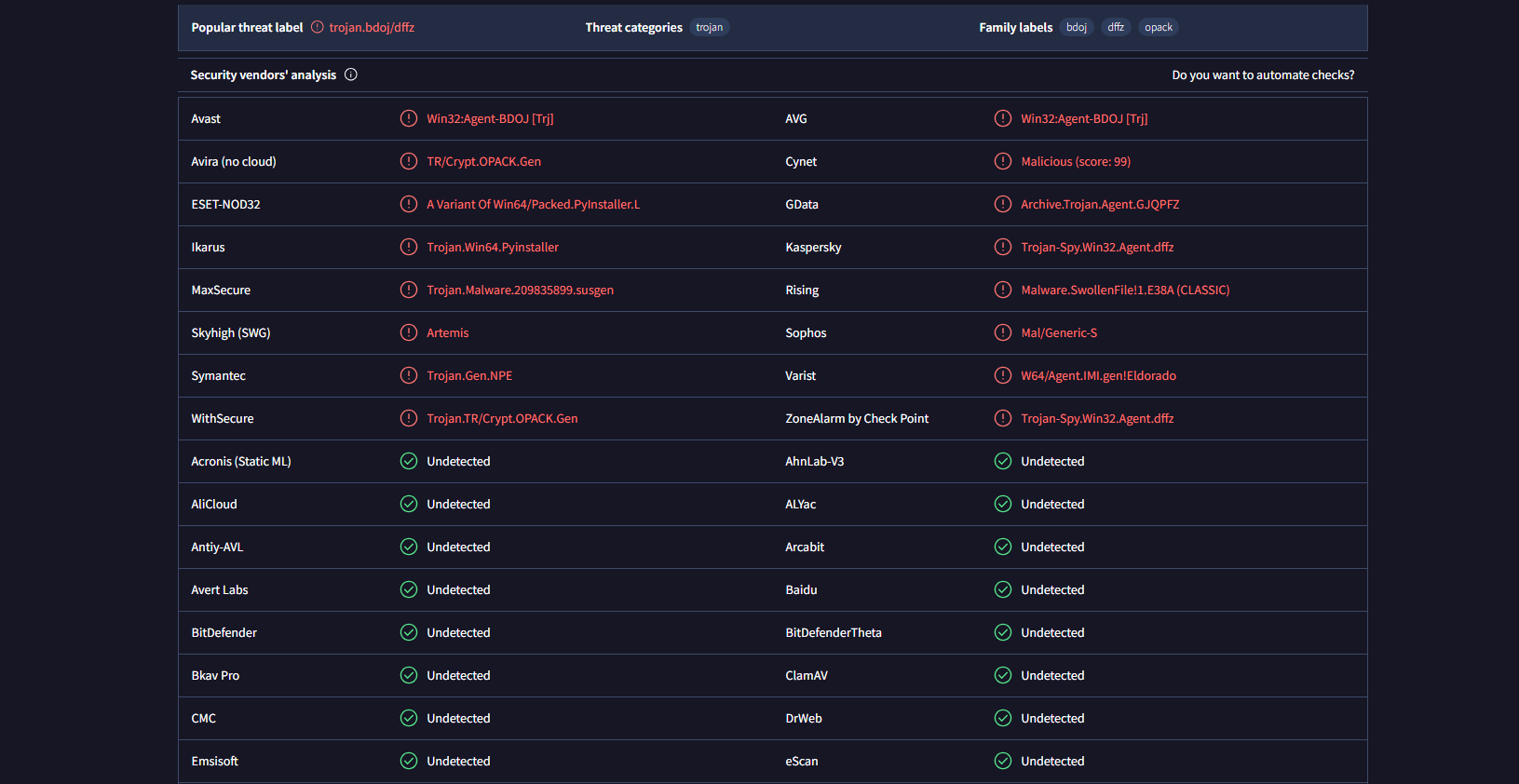Click the DrWeb undetected checkmark icon
The image size is (1519, 784).
click(x=1003, y=718)
